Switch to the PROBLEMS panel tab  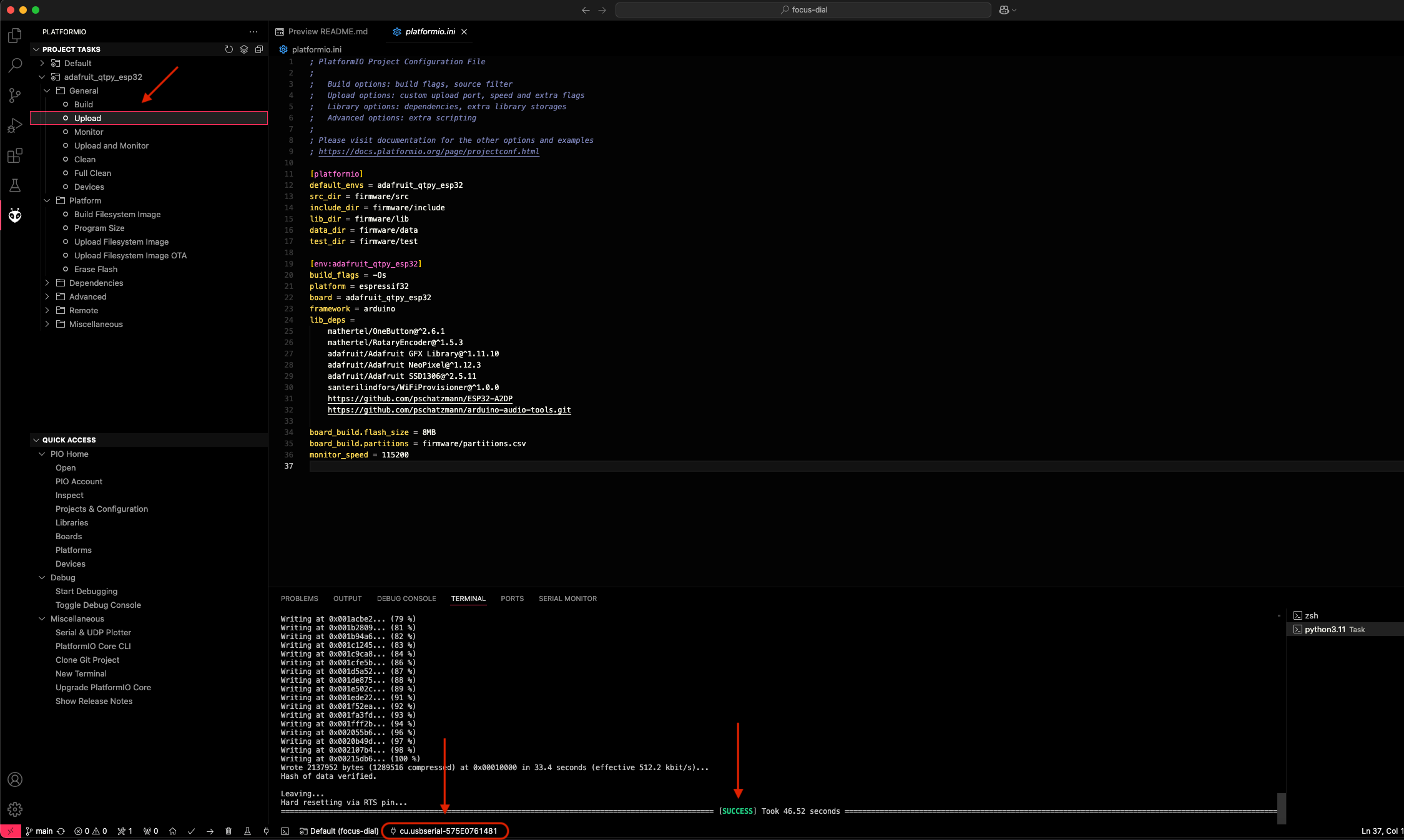click(x=299, y=598)
